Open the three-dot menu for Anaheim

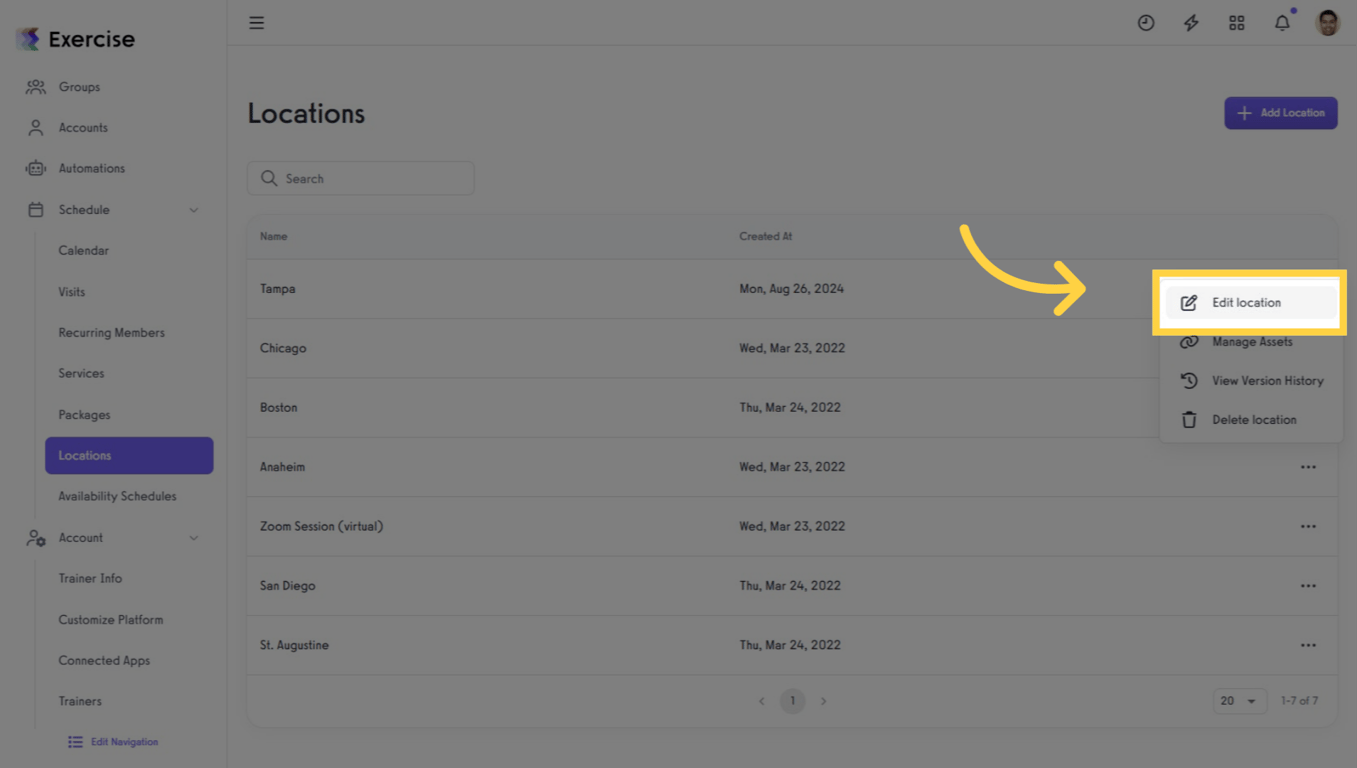coord(1308,466)
